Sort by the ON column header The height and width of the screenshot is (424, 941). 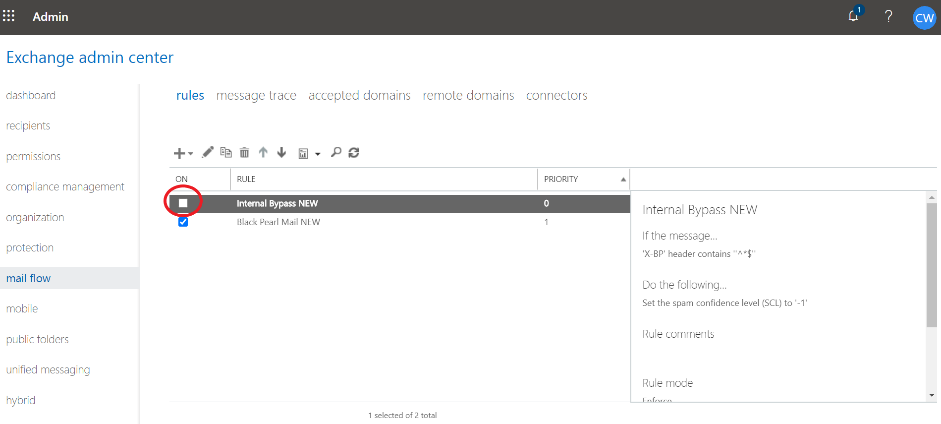tap(182, 179)
